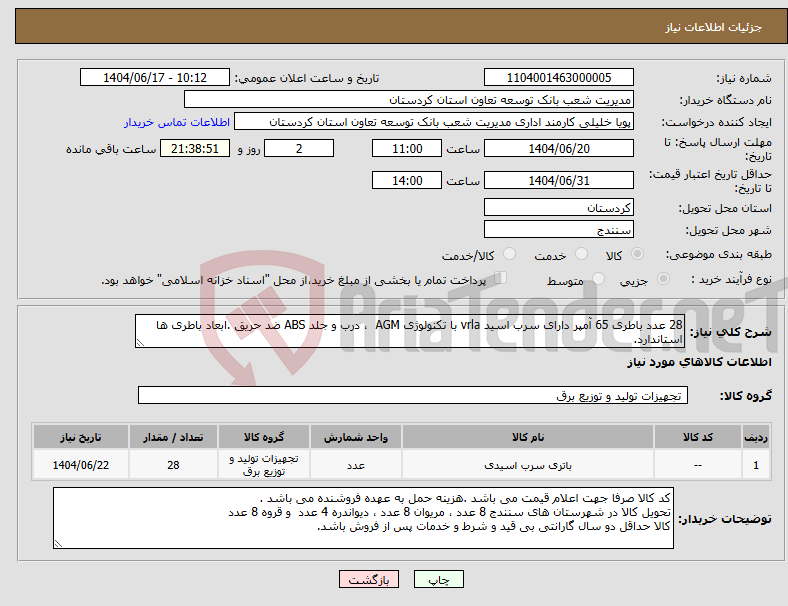The image size is (788, 606).
Task: Click the کد کالا column header
Action: click(698, 437)
